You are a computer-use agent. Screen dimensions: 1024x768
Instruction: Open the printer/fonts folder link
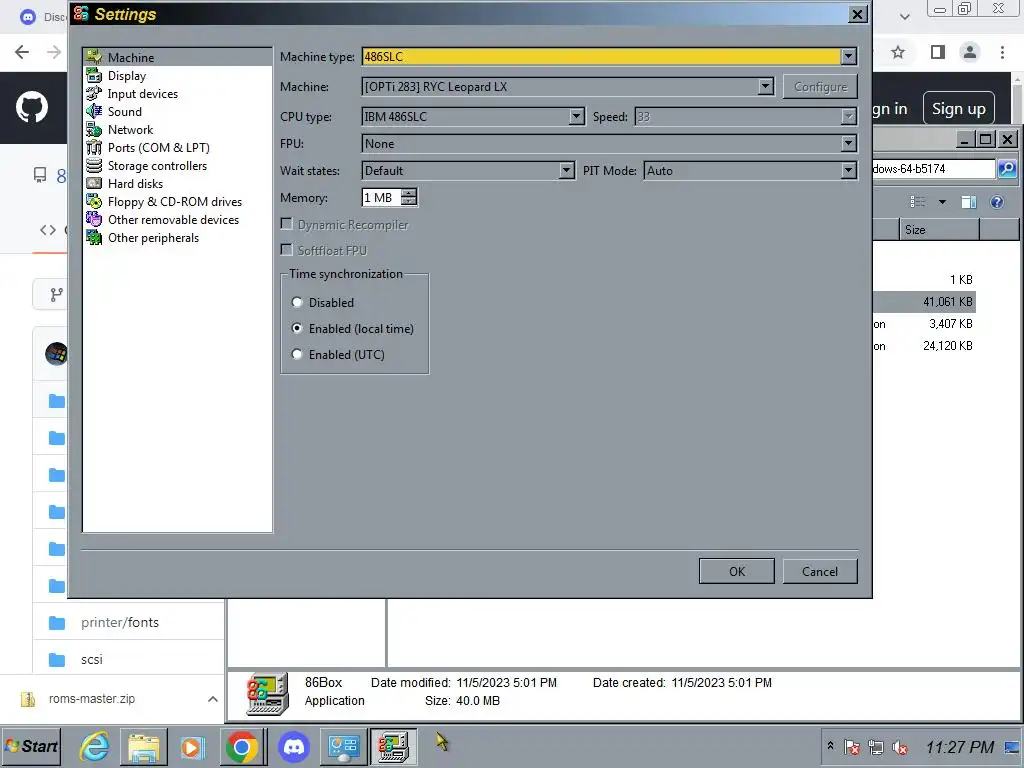click(x=120, y=622)
